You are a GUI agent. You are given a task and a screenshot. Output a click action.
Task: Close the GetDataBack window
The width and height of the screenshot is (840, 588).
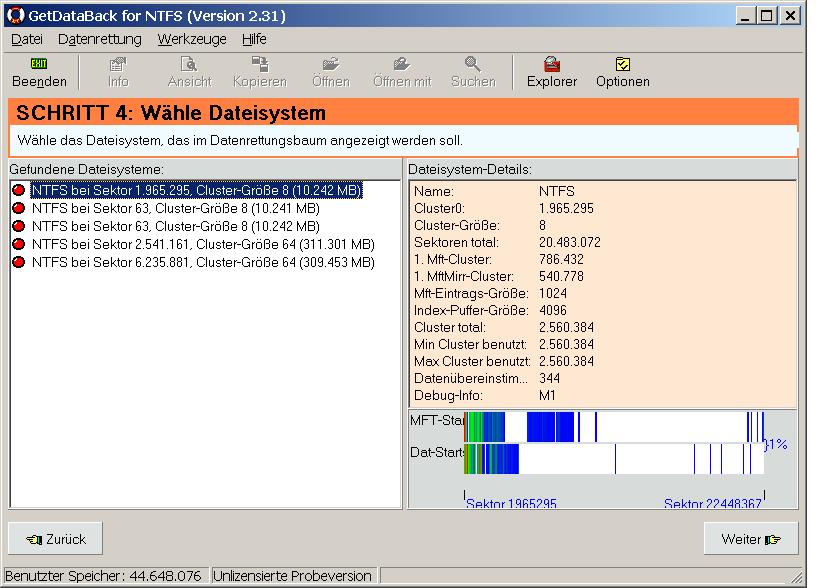pos(790,16)
